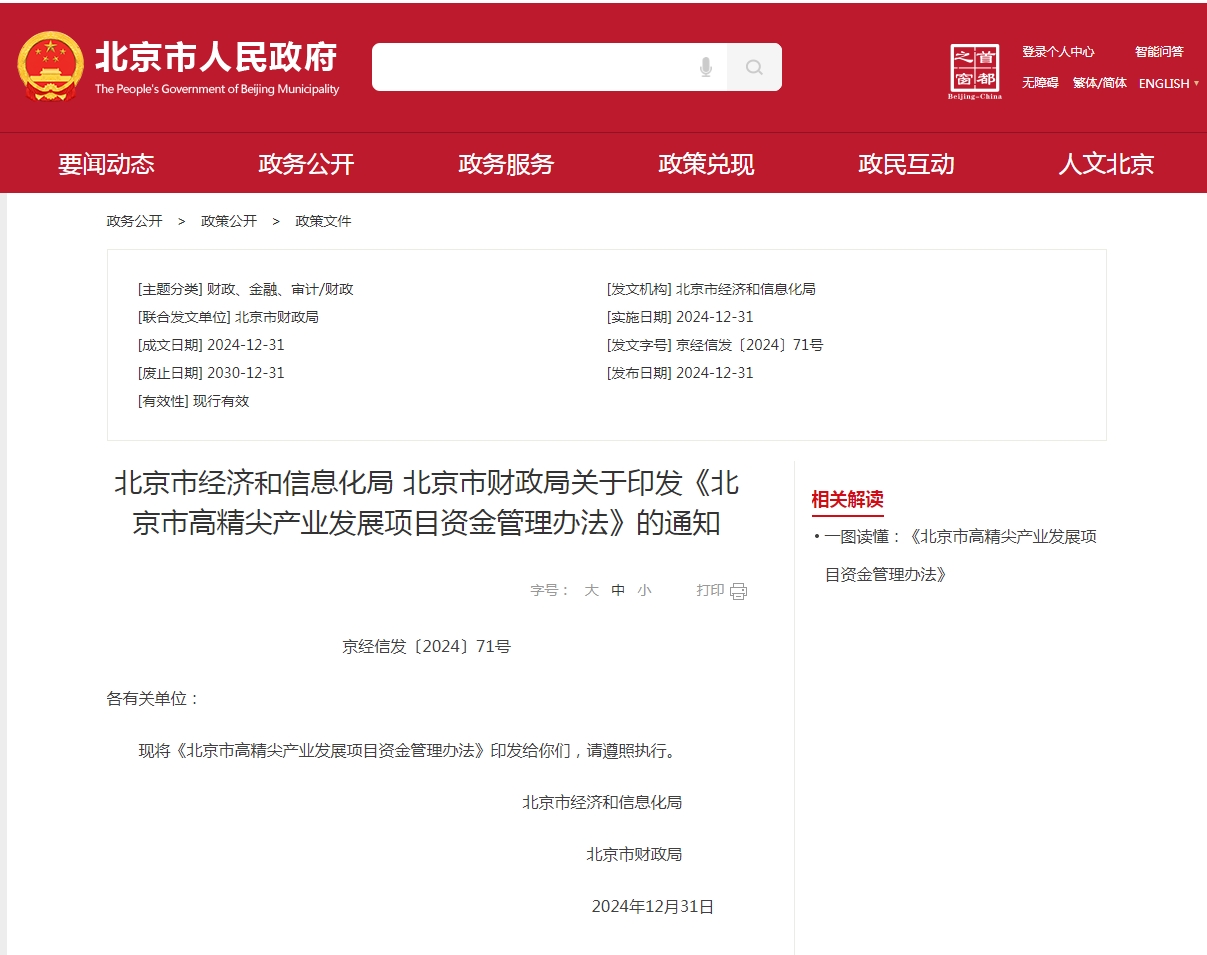Open the ENGLISH language dropdown
The width and height of the screenshot is (1207, 955).
1166,84
